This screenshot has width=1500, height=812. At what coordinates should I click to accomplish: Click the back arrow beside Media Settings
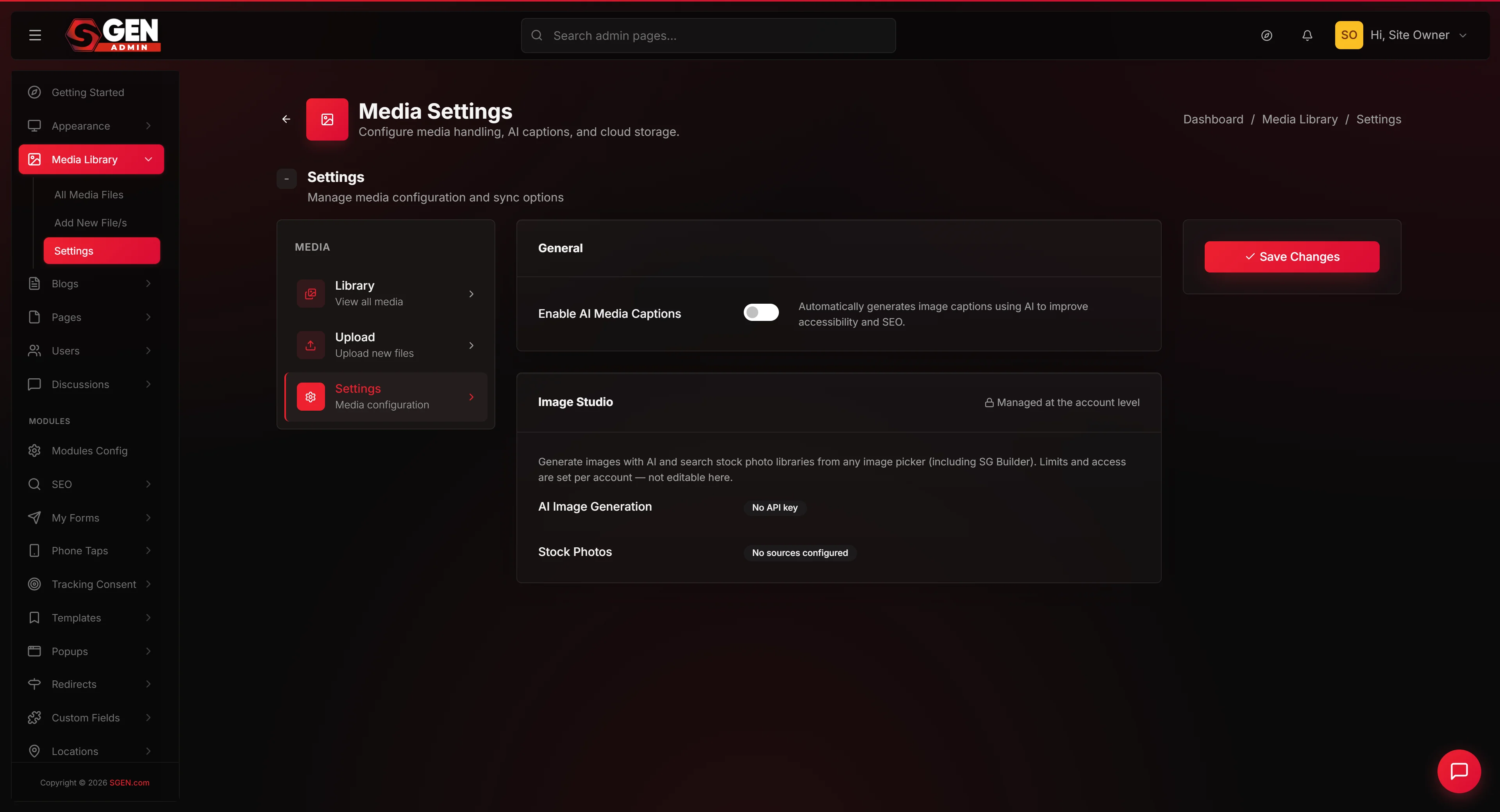286,119
